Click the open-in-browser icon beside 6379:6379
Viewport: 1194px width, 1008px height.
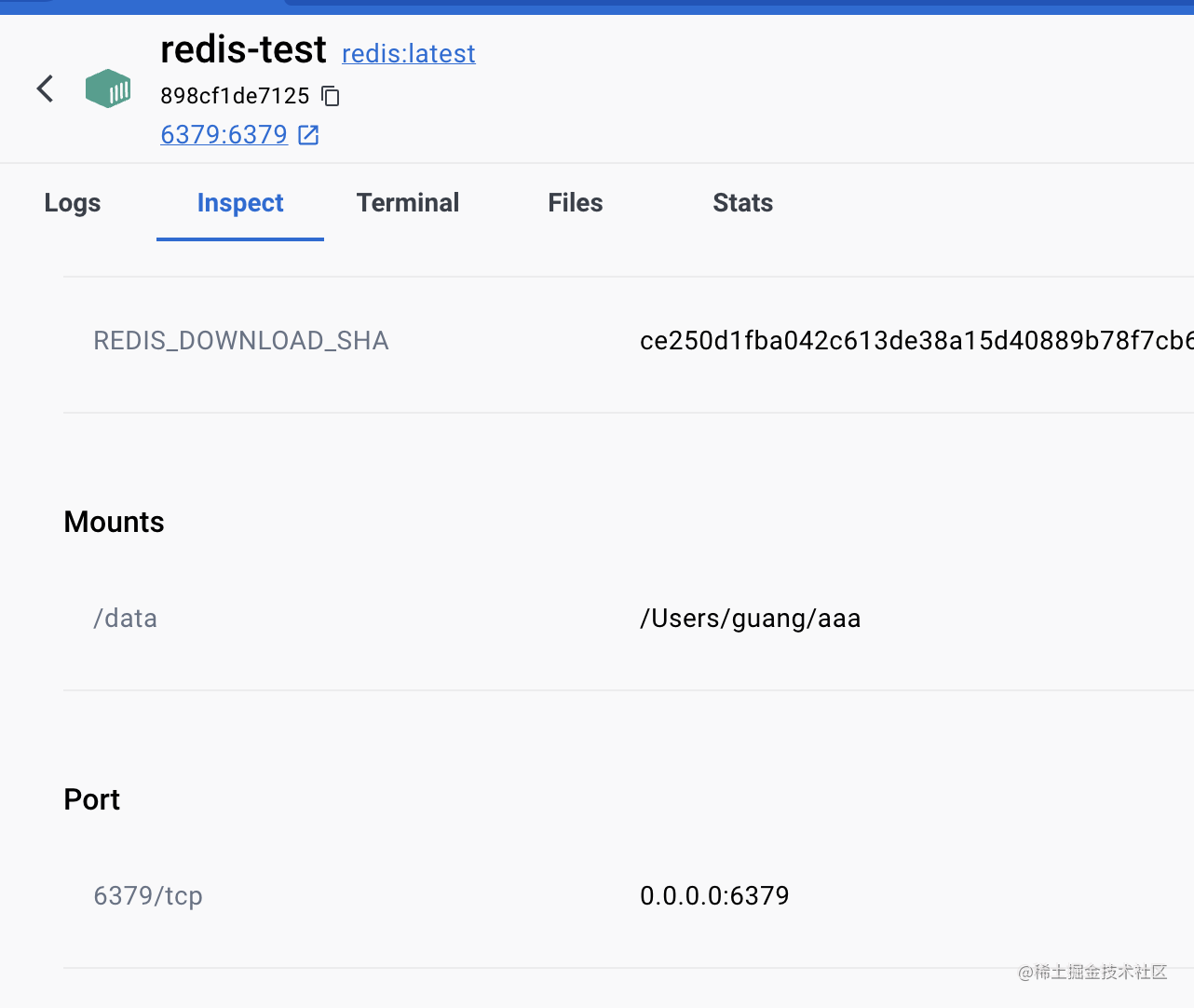(x=308, y=135)
